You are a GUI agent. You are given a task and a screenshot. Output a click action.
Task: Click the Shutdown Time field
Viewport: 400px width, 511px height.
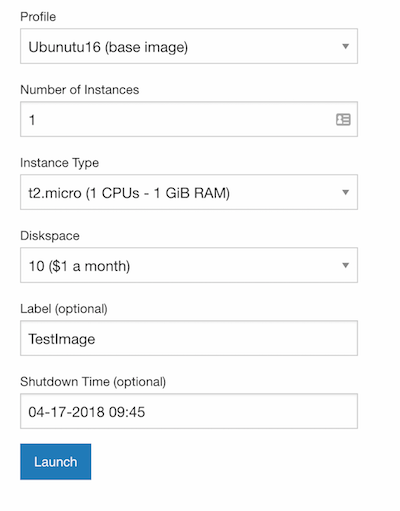click(189, 411)
